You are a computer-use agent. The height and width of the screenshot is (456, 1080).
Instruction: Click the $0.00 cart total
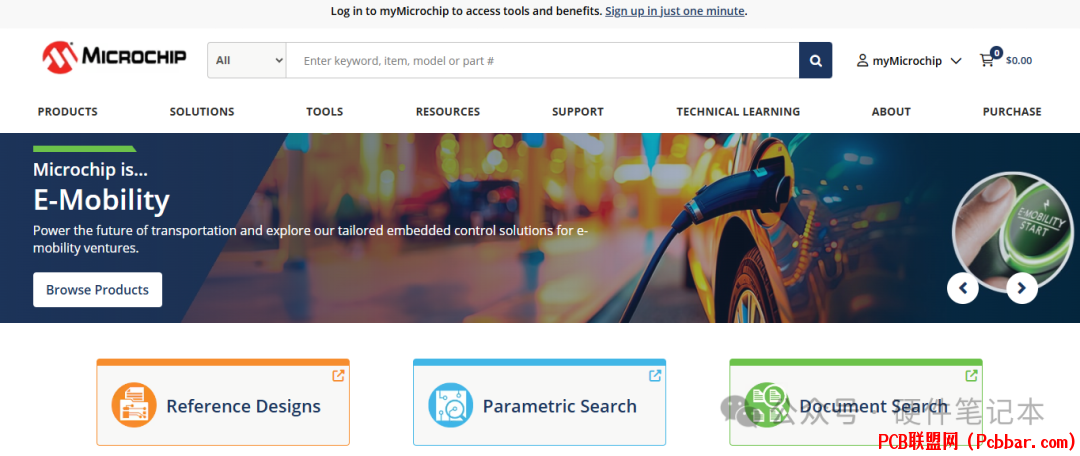pyautogui.click(x=1019, y=61)
